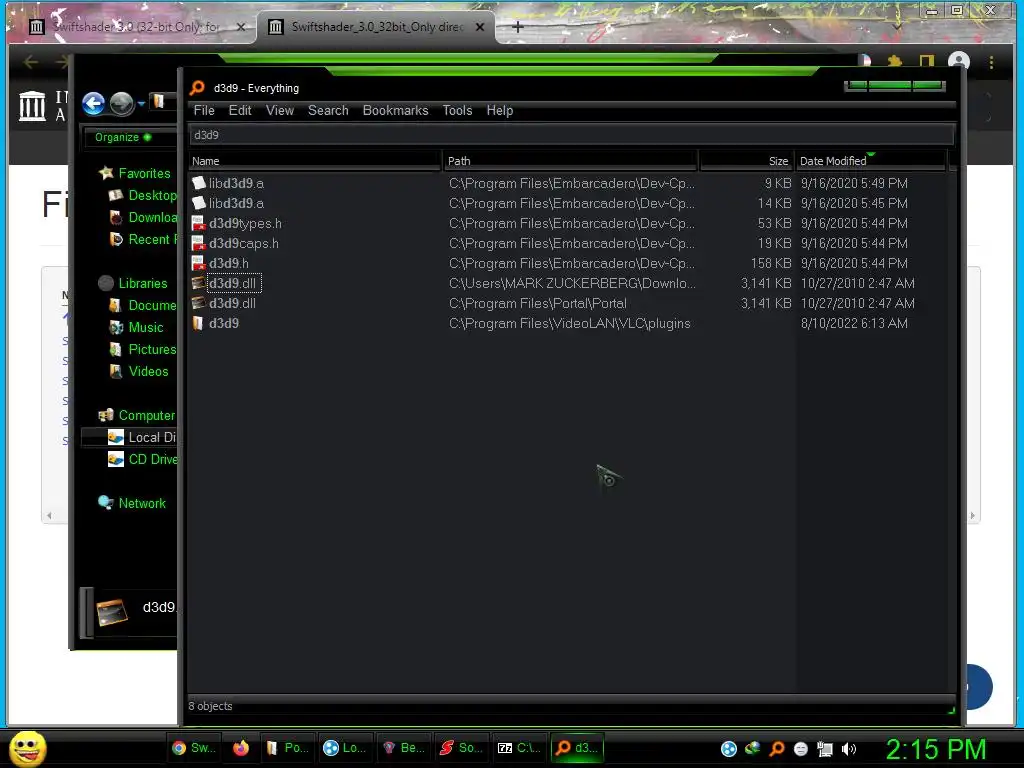Click the d3d9 folder icon in VLC plugins row
The width and height of the screenshot is (1024, 768).
[199, 323]
